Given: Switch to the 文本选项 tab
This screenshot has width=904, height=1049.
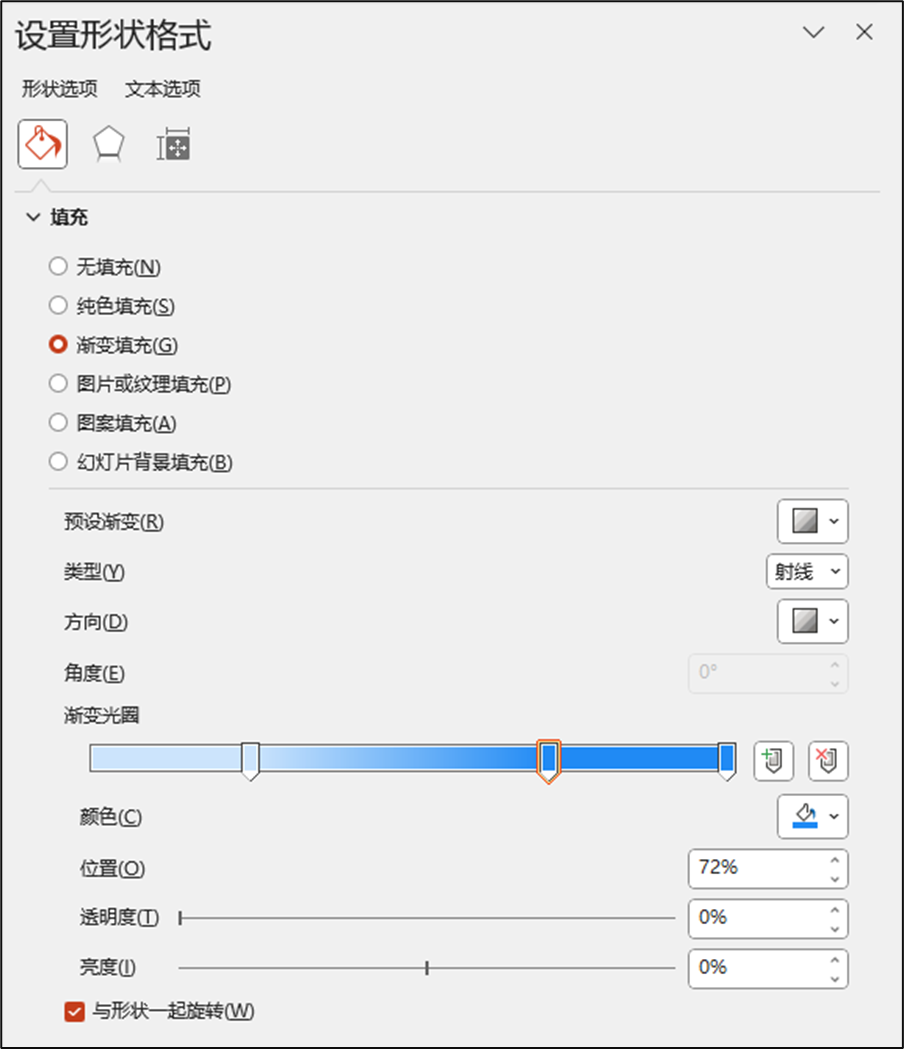Looking at the screenshot, I should tap(163, 88).
